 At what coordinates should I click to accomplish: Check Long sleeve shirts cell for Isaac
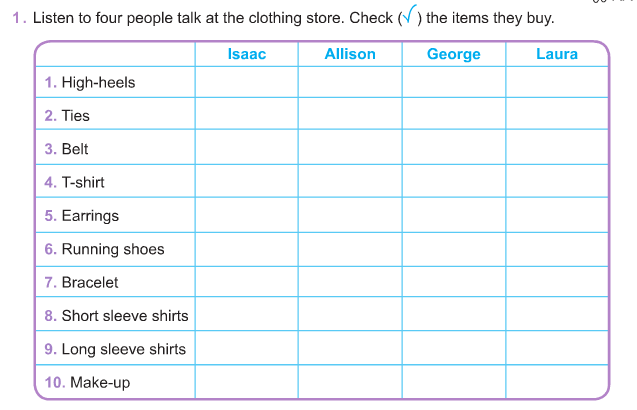pos(246,349)
